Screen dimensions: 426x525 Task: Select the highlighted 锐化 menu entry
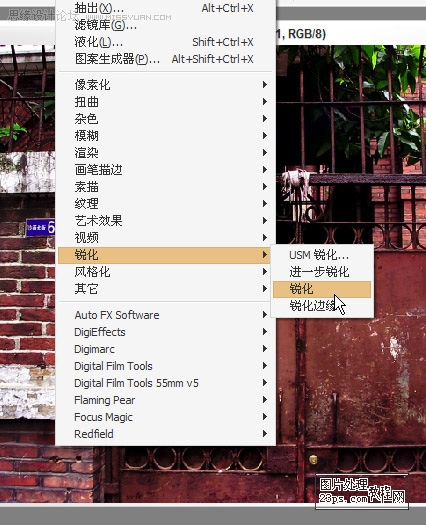166,255
